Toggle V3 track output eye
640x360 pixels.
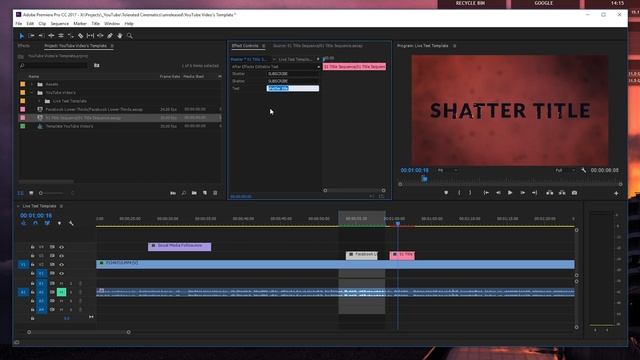coord(61,256)
